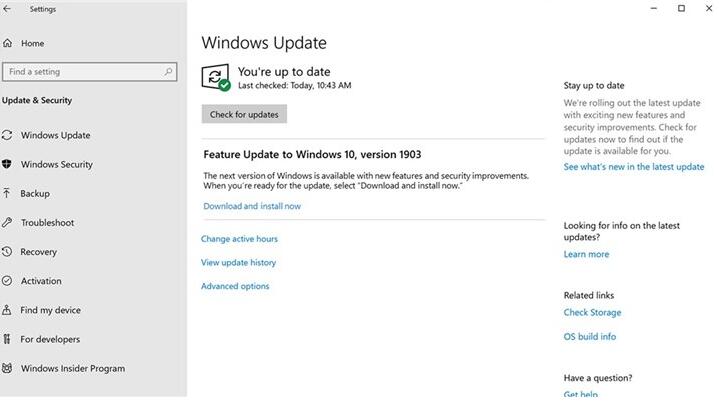Click the Related links heading
Image resolution: width=719 pixels, height=409 pixels.
pos(589,295)
